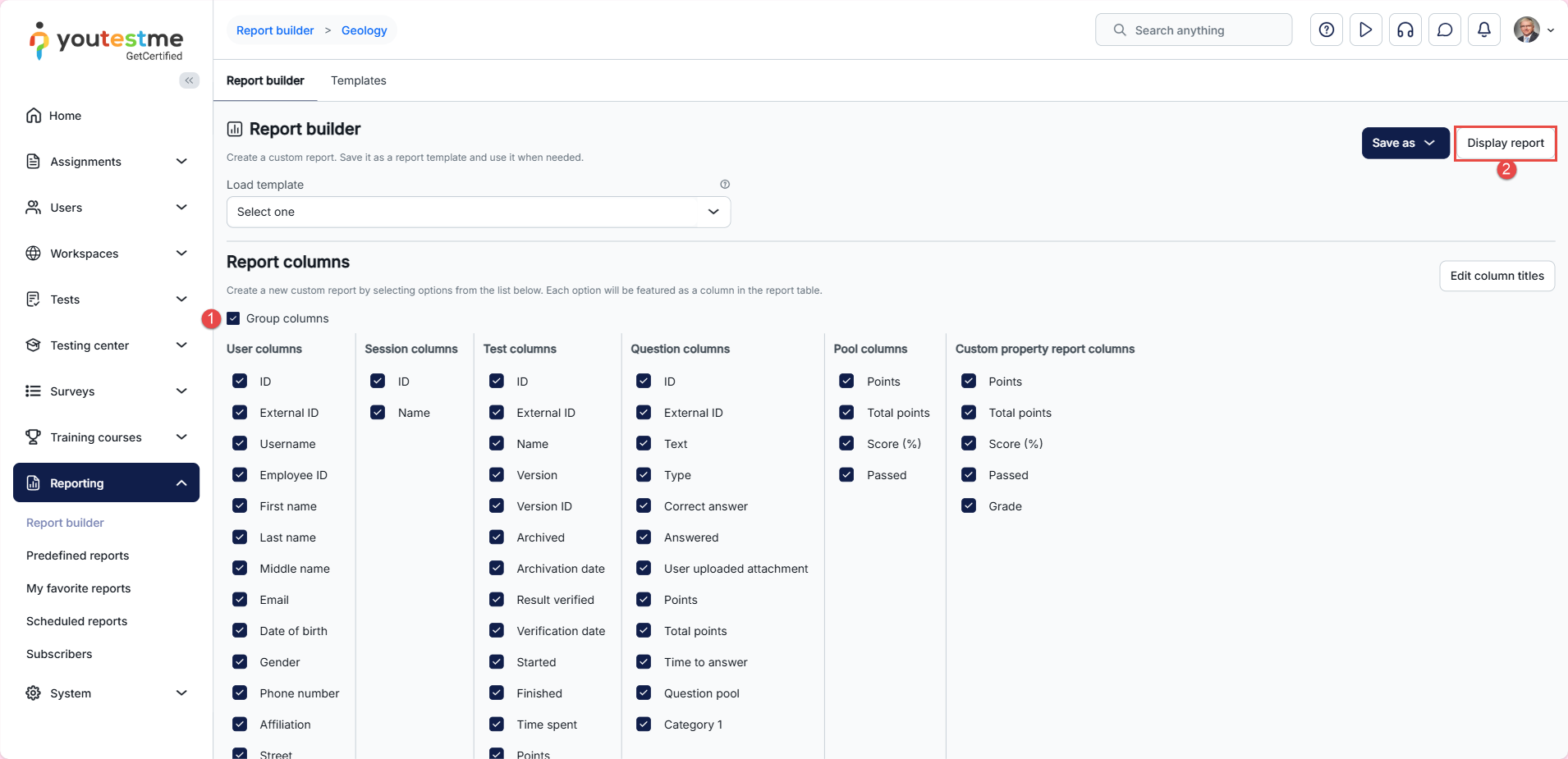Screen dimensions: 1568x759
Task: Open the chat bubble icon
Action: click(x=1444, y=30)
